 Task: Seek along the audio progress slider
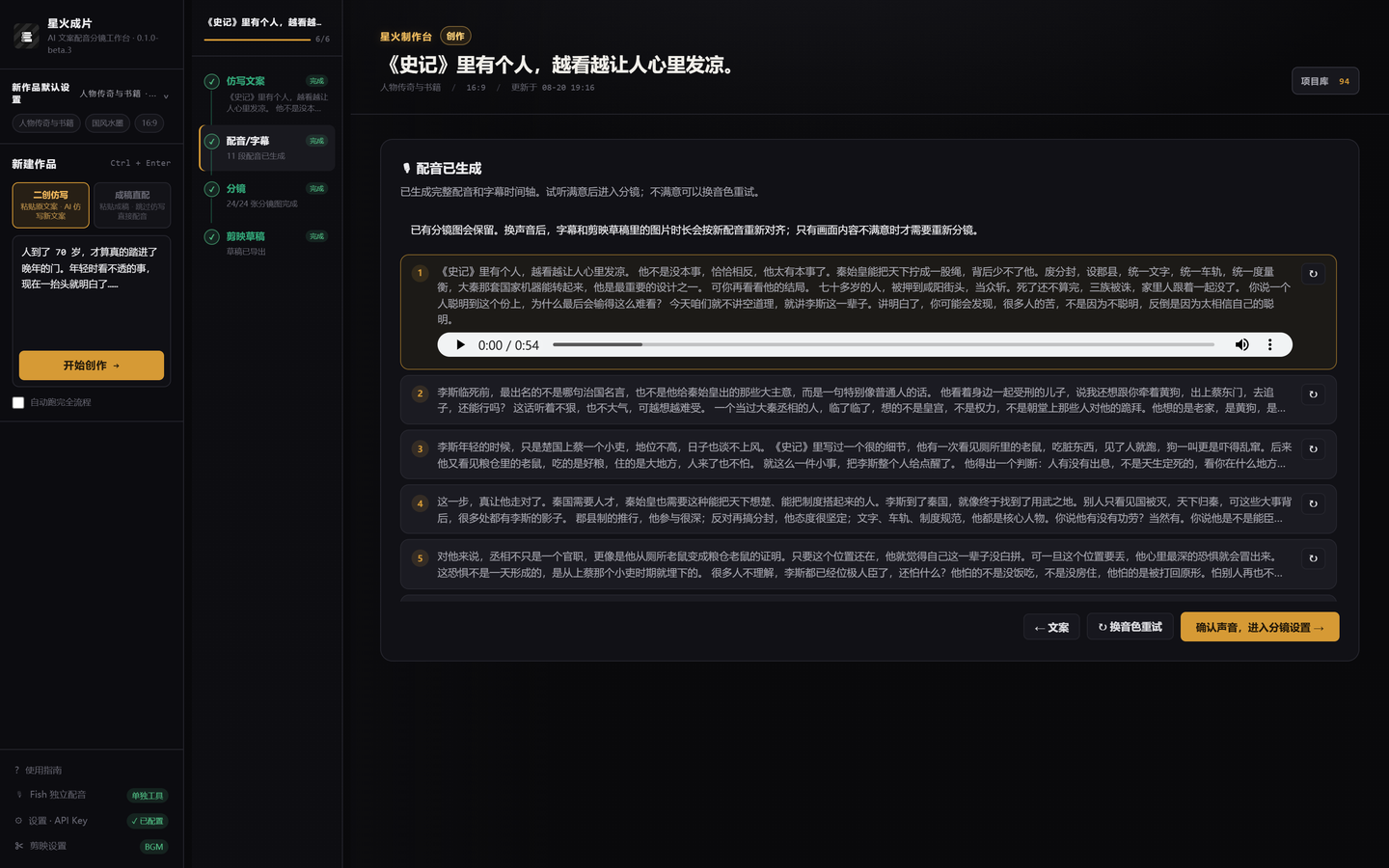(884, 345)
